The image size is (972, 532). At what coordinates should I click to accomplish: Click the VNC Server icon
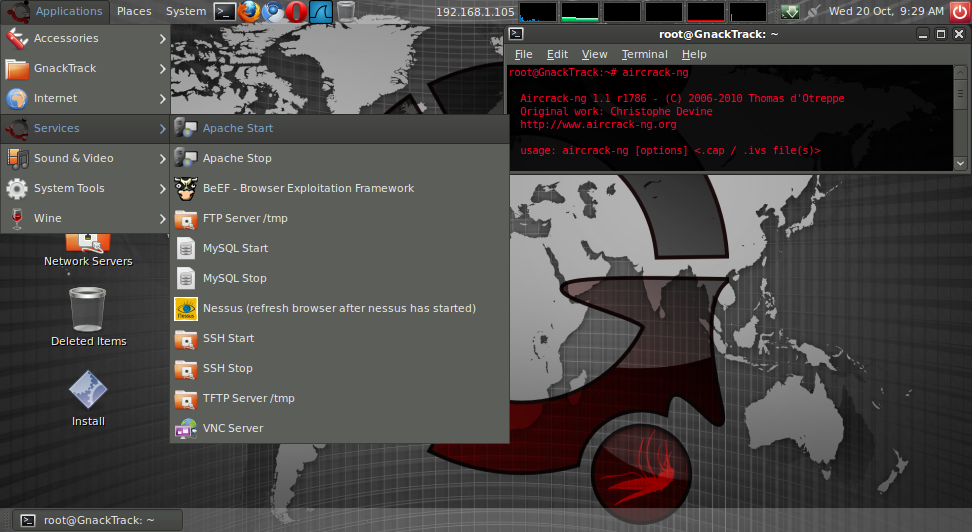point(185,428)
